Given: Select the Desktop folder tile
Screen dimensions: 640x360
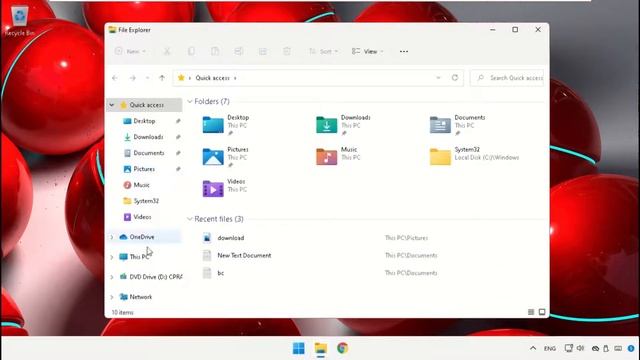Looking at the screenshot, I should point(226,125).
